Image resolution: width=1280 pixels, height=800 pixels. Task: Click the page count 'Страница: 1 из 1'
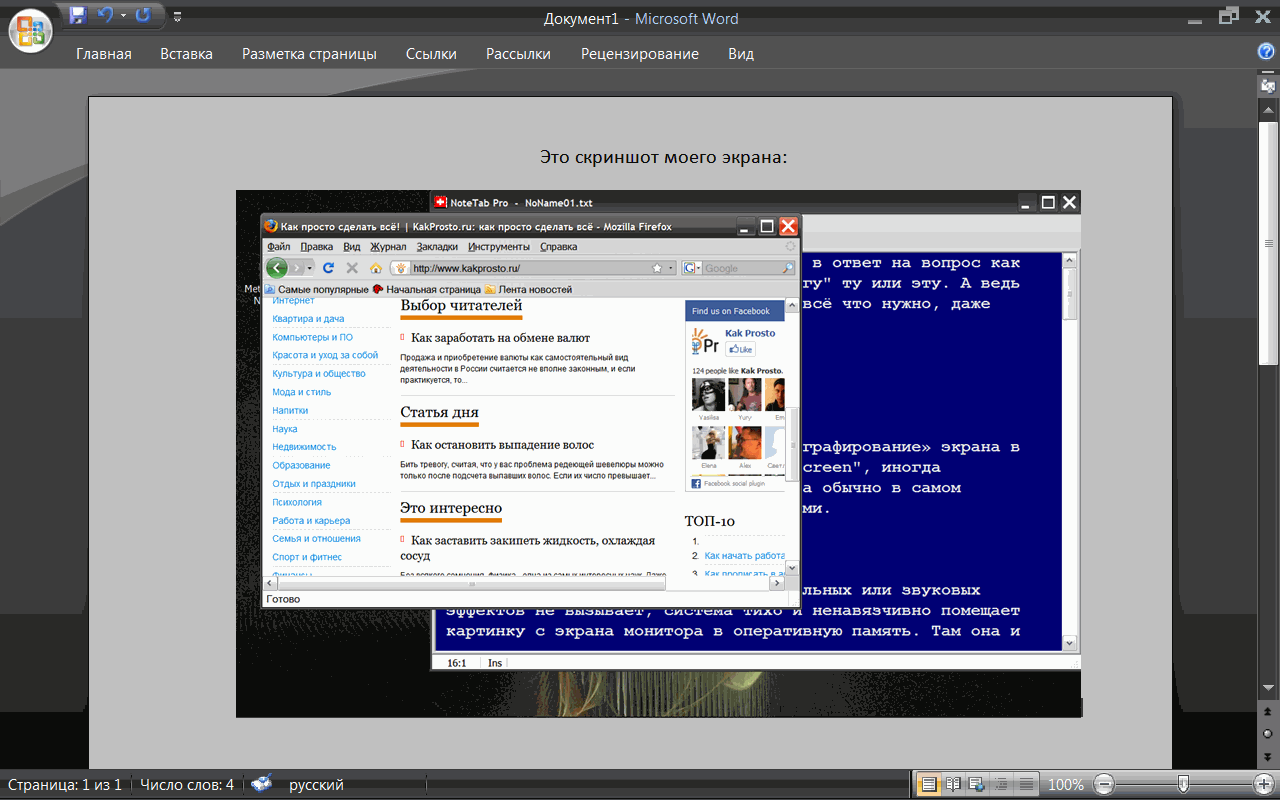[x=65, y=785]
